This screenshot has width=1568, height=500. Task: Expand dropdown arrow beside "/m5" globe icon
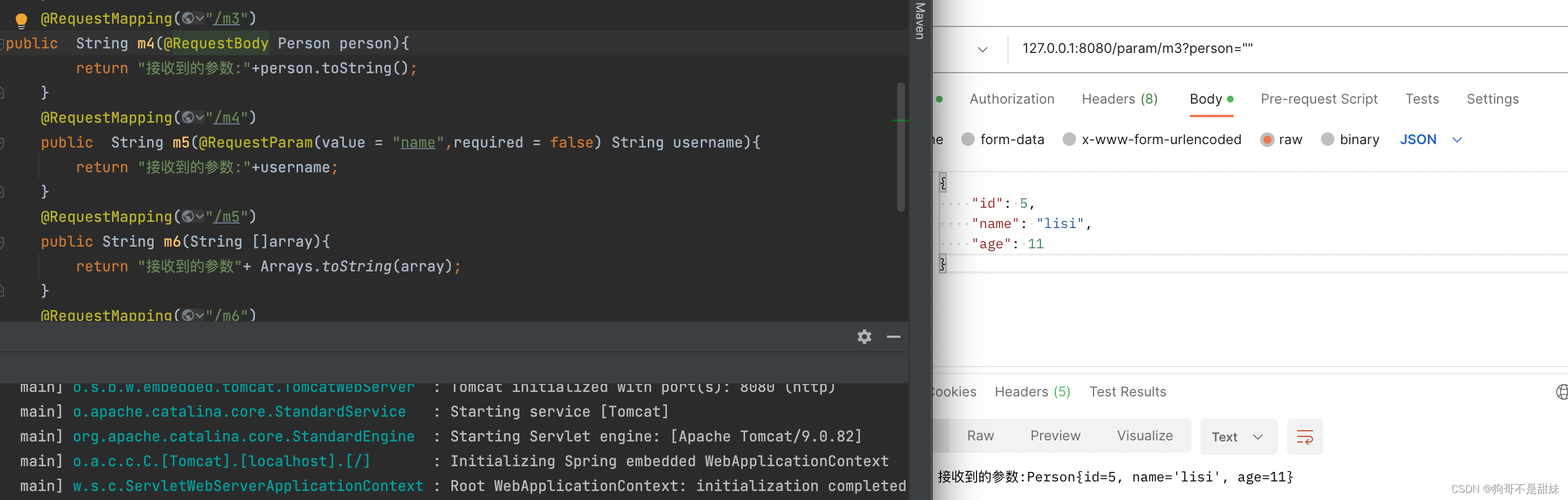(200, 217)
